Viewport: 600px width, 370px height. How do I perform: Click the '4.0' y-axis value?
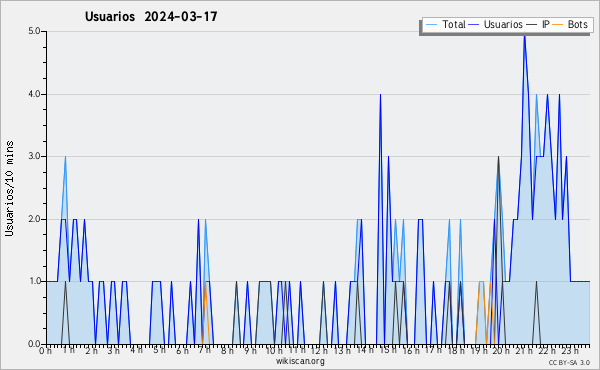[34, 94]
